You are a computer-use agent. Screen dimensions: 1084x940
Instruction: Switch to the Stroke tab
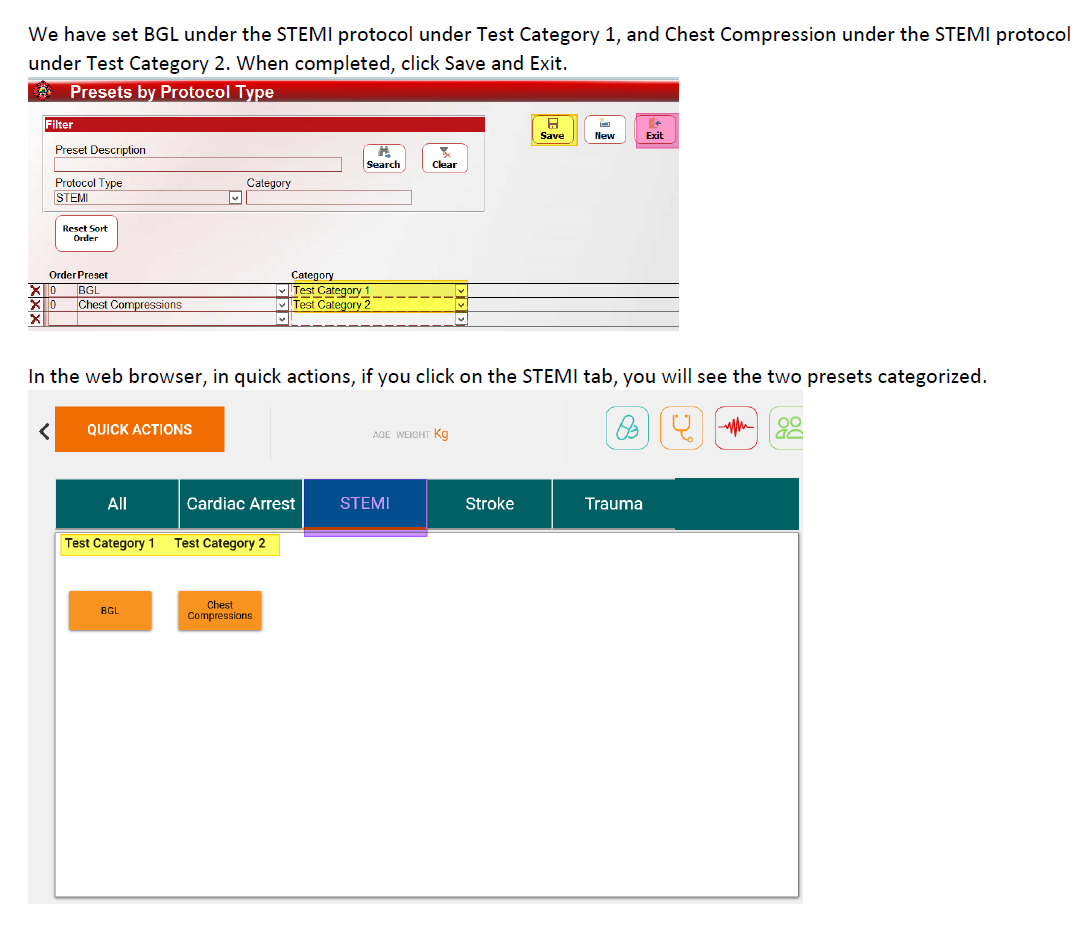(489, 504)
